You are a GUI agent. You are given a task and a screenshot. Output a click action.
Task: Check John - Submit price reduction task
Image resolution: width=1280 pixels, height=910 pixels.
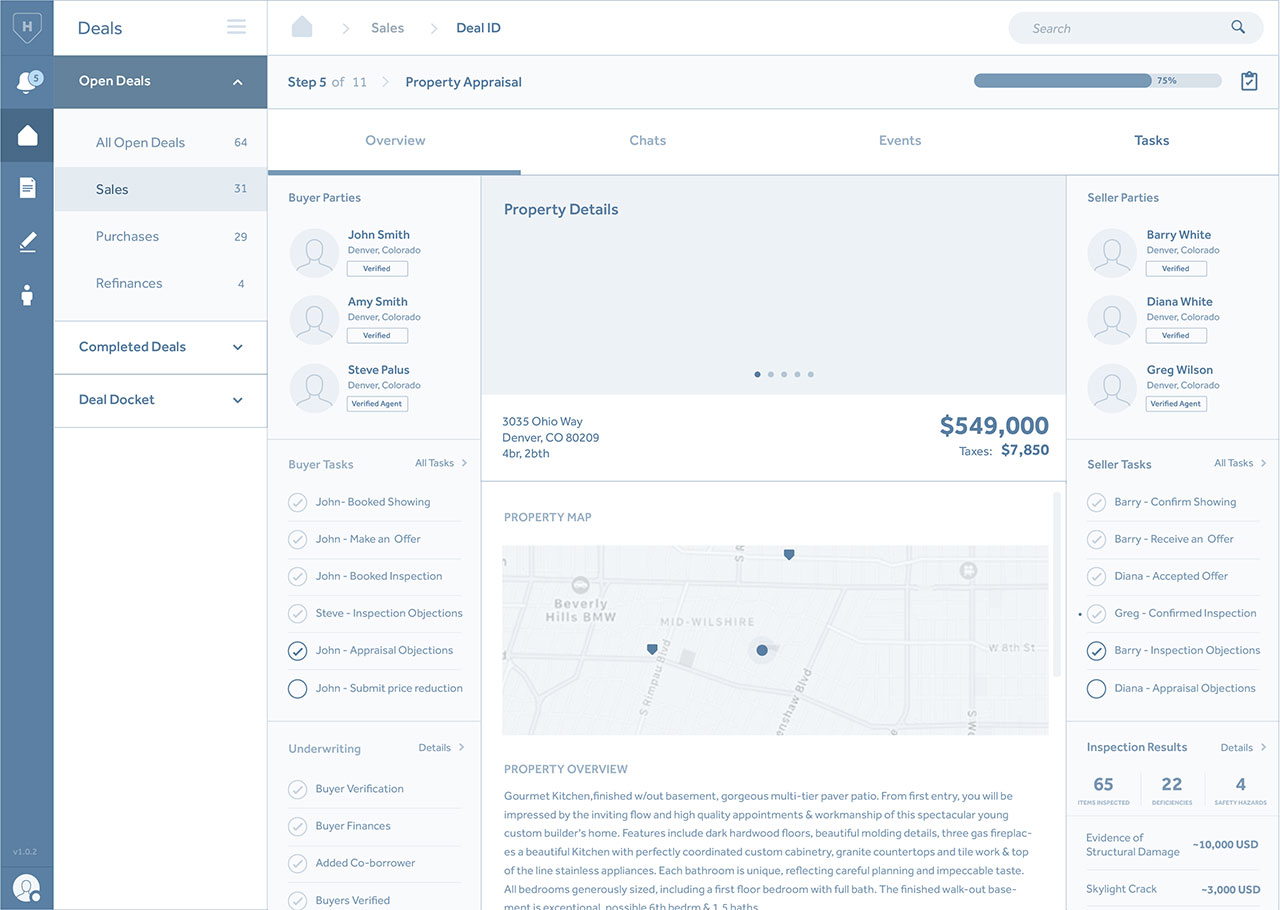click(297, 688)
